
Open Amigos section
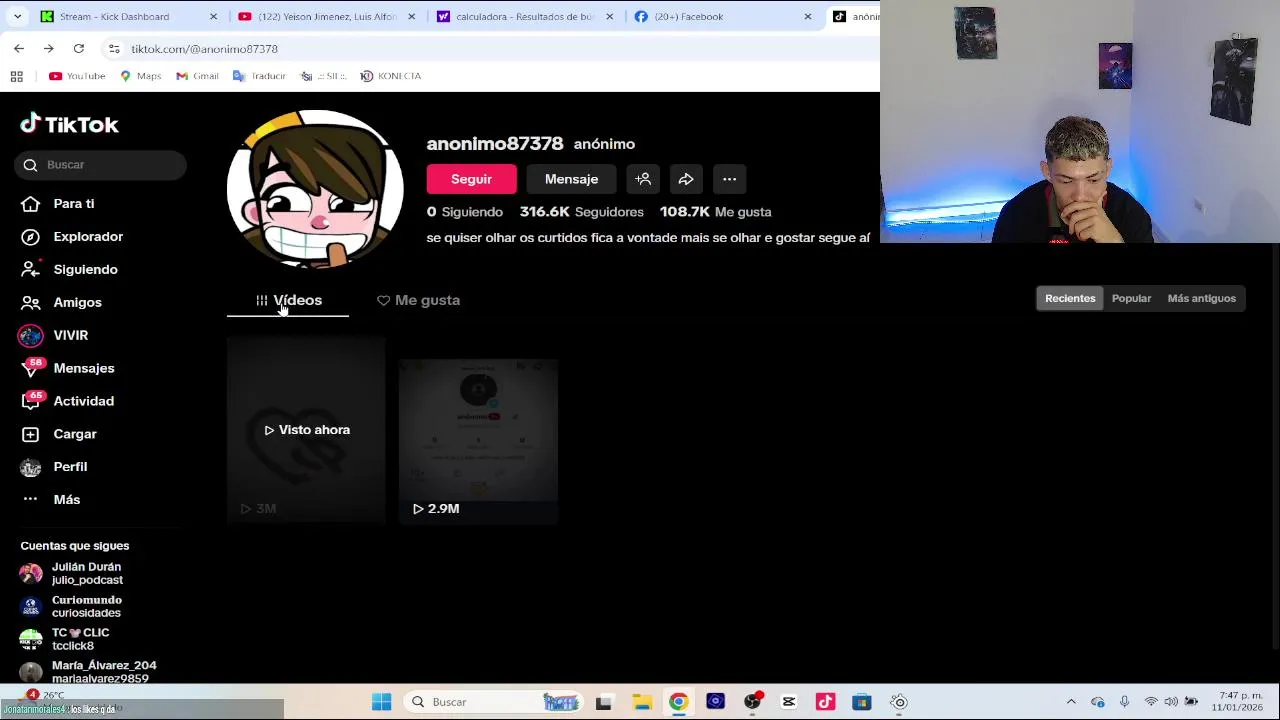pos(61,302)
